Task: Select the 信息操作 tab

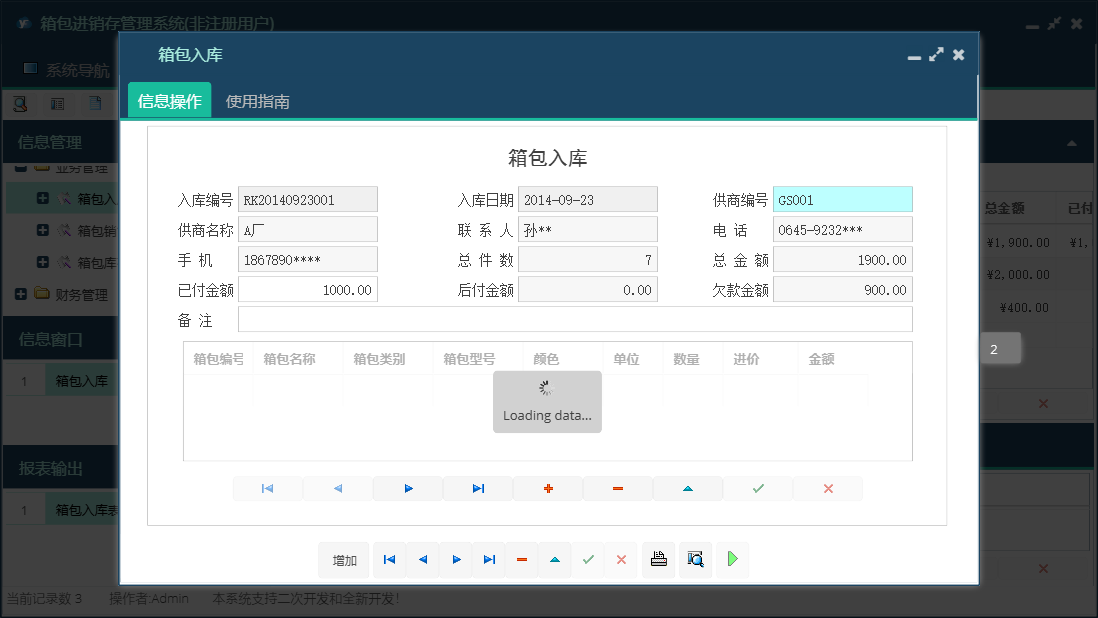Action: [x=169, y=100]
